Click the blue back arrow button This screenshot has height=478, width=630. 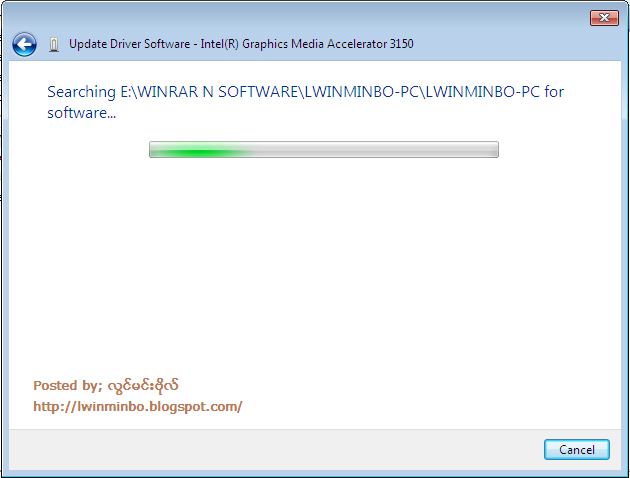pyautogui.click(x=24, y=44)
